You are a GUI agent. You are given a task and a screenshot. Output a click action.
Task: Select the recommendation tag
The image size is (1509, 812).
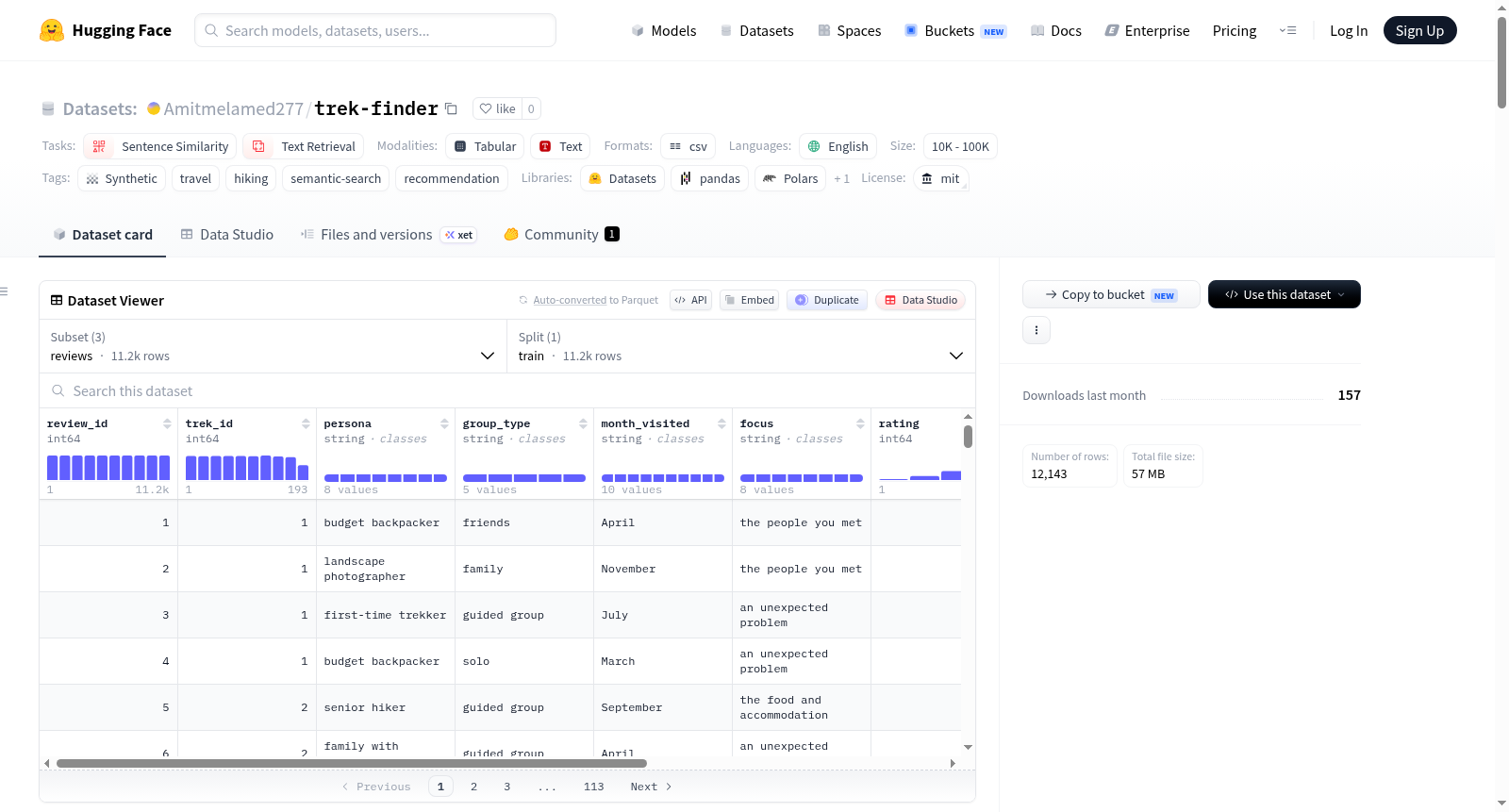452,178
